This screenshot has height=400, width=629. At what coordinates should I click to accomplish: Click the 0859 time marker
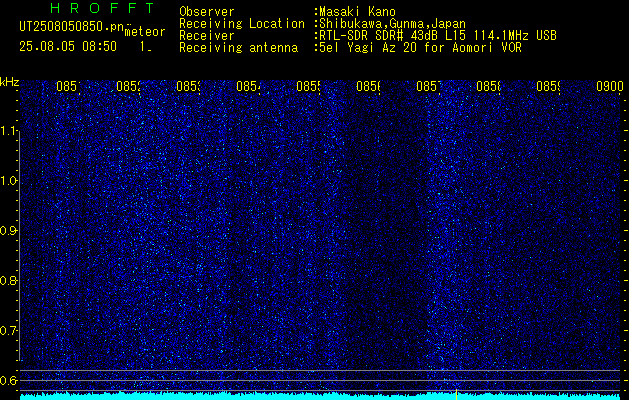[548, 86]
